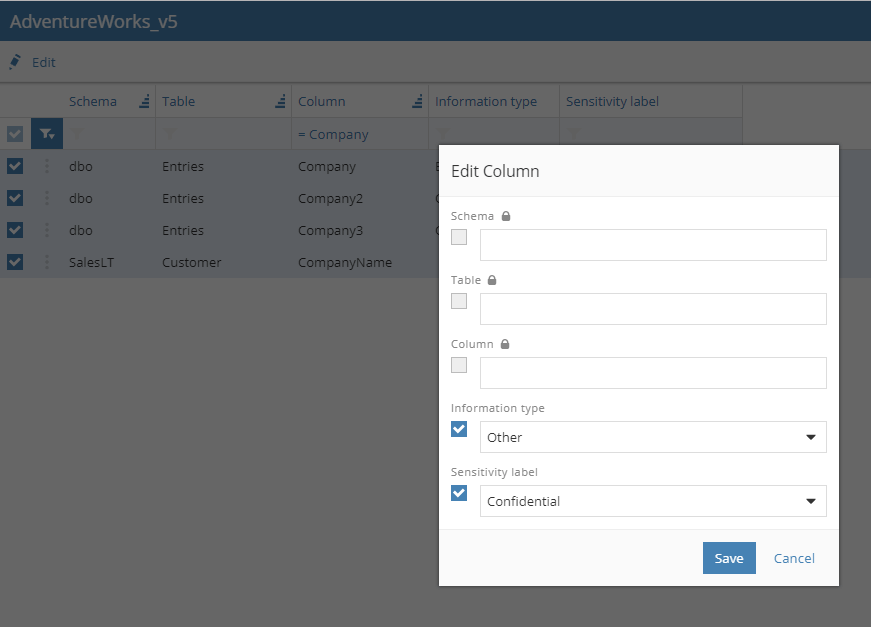Click the Sensitivity label column header

coord(612,102)
